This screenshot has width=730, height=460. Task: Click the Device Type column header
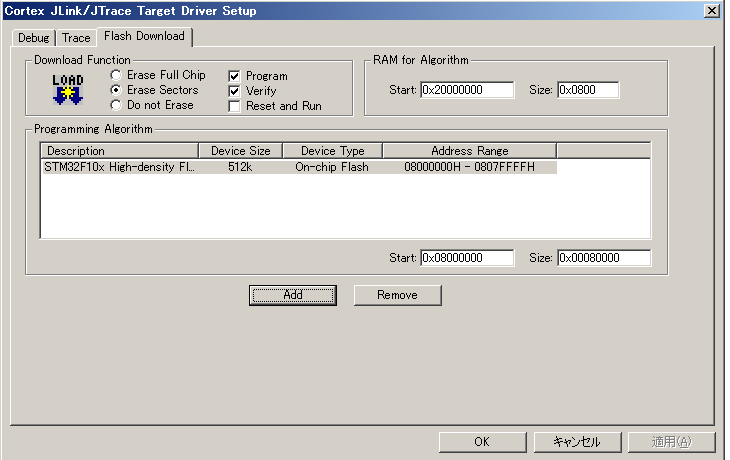click(x=333, y=151)
